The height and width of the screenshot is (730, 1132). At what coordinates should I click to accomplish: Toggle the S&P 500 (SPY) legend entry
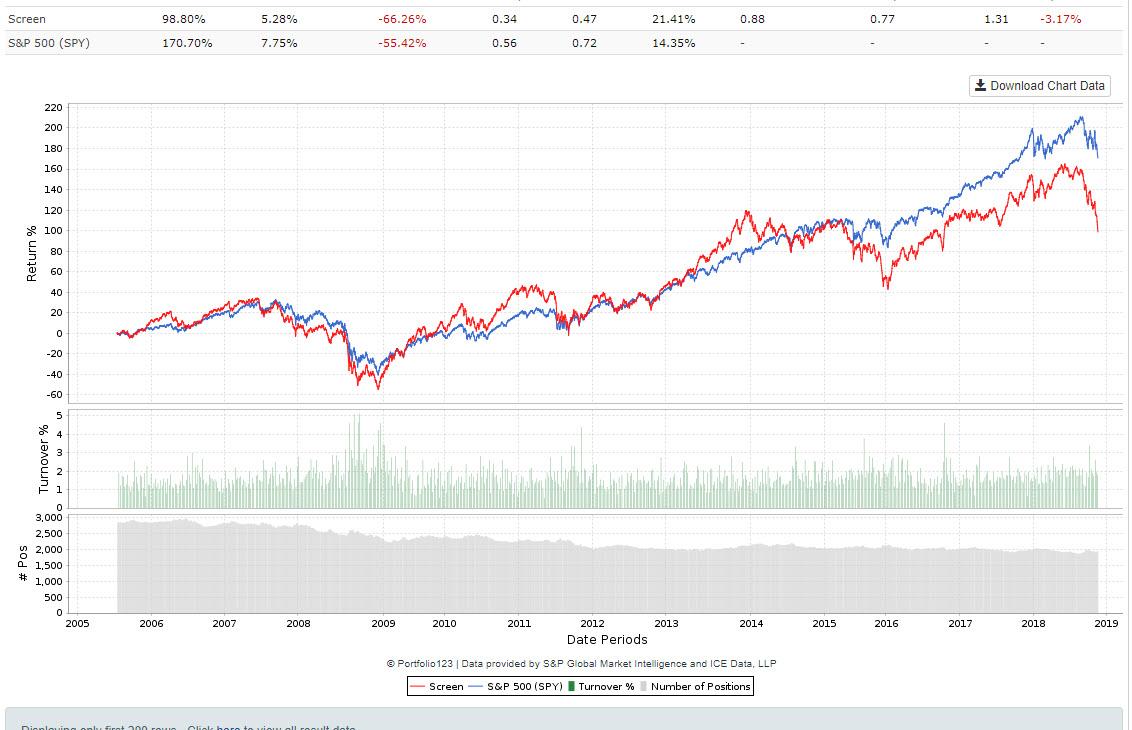(x=515, y=687)
